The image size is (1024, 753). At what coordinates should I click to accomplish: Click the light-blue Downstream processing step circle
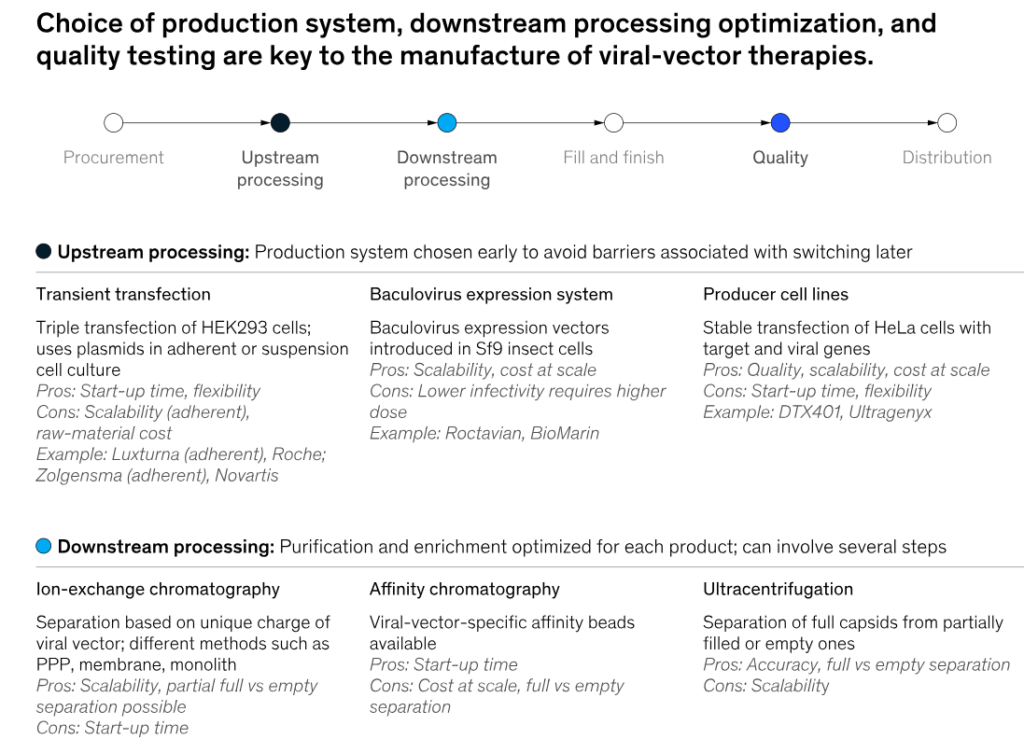447,123
